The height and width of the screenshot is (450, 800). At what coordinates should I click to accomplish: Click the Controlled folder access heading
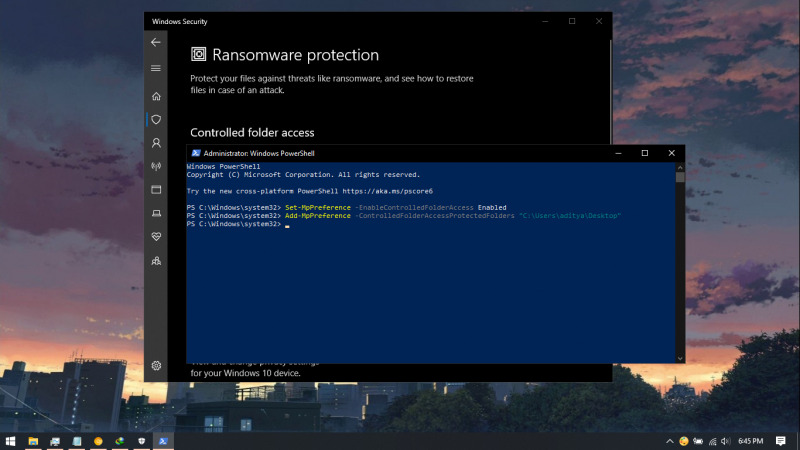(252, 133)
